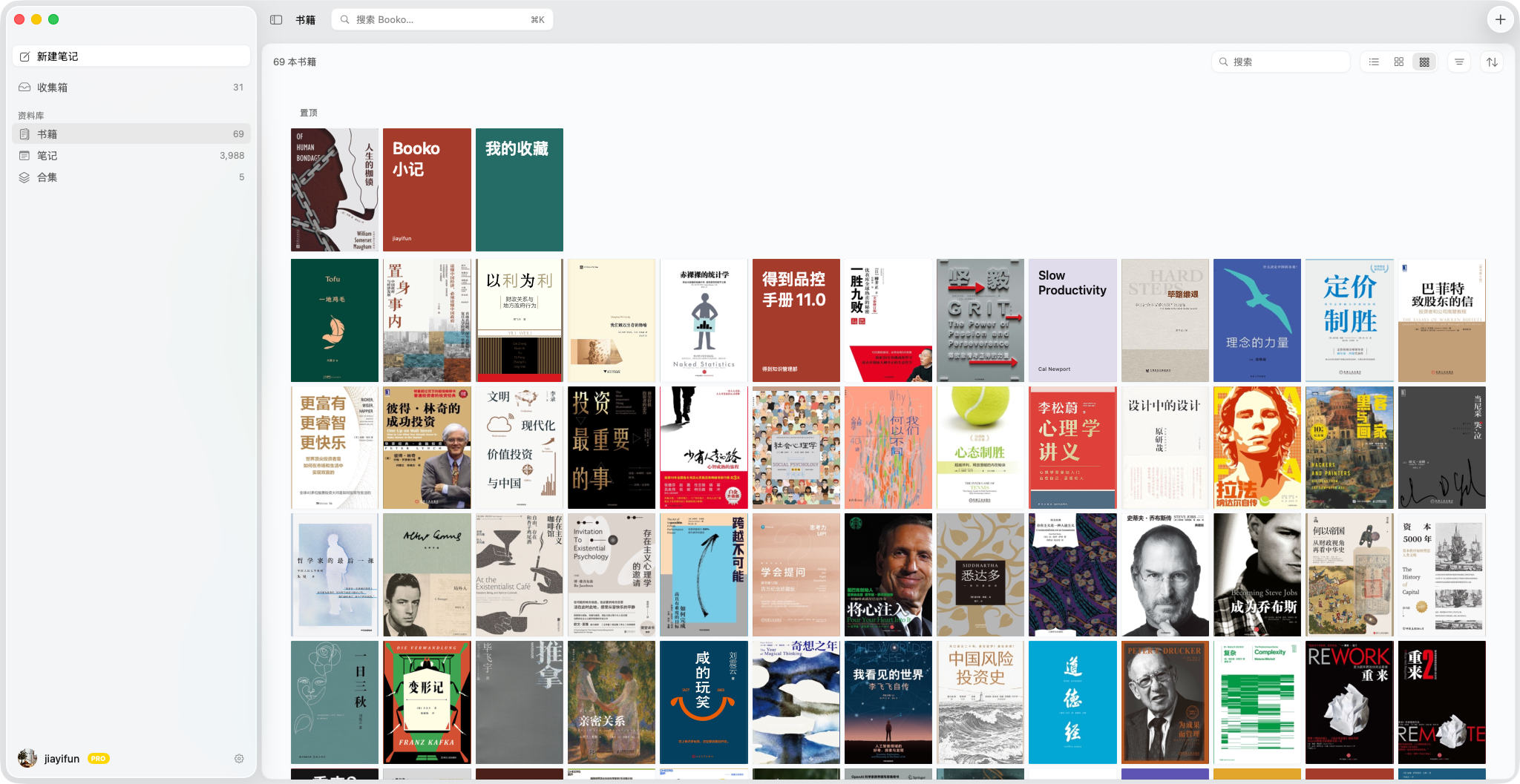Open the 成为乔布斯 book cover
The height and width of the screenshot is (784, 1520).
click(1257, 576)
